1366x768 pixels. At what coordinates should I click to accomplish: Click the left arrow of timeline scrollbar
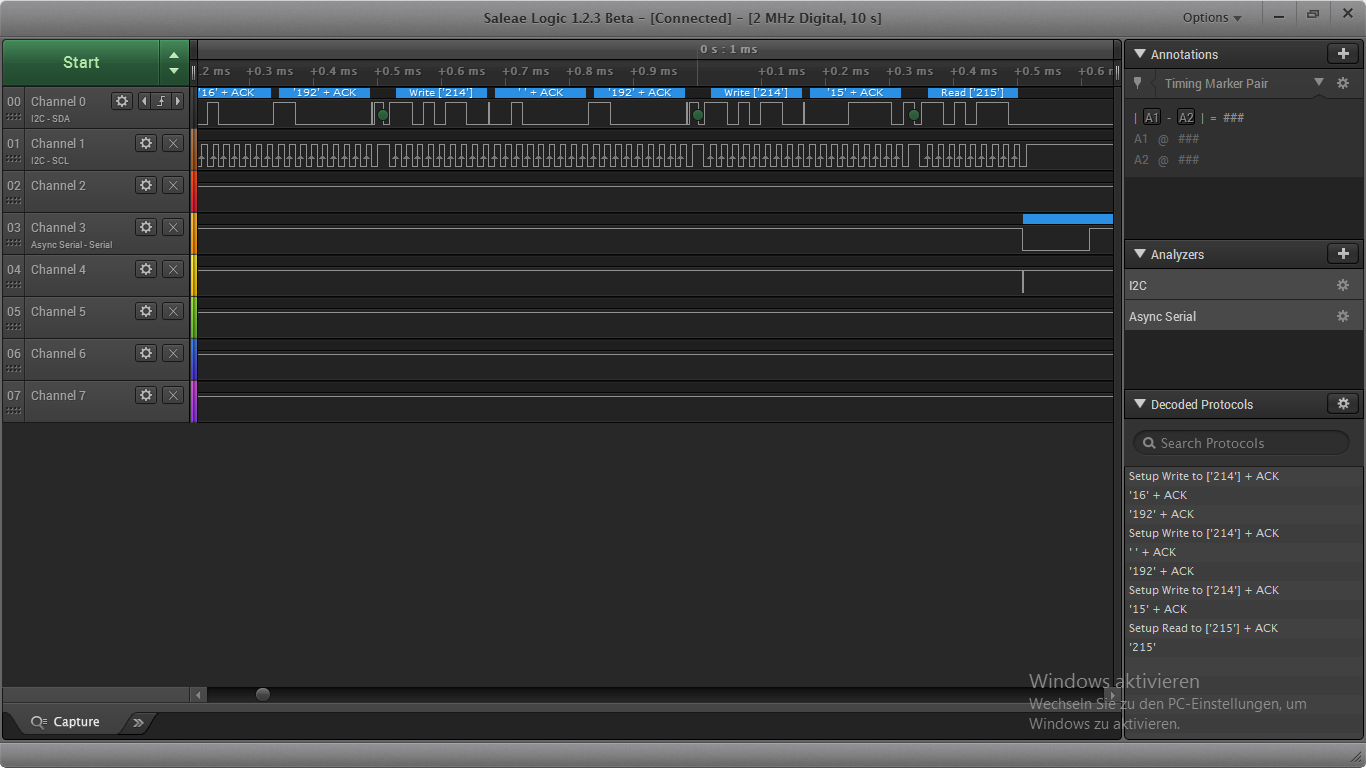coord(198,694)
